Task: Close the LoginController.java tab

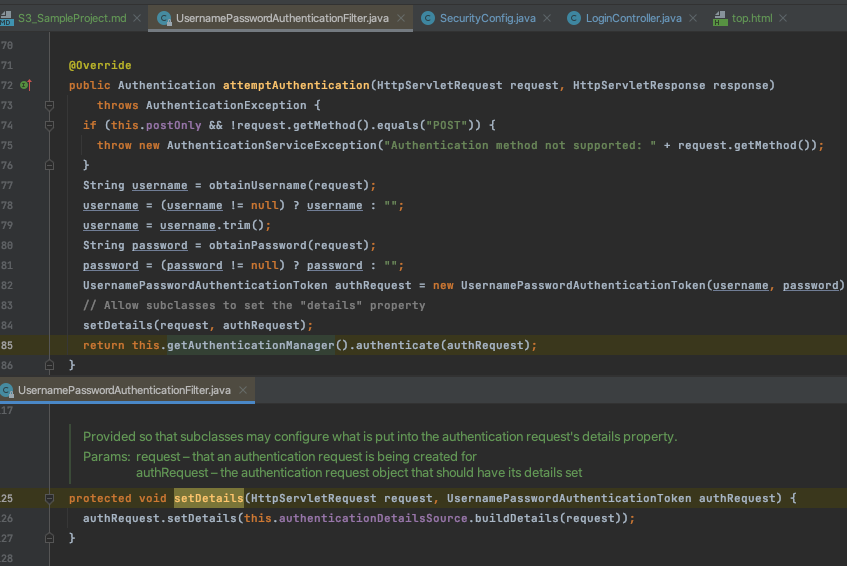Action: (x=693, y=18)
